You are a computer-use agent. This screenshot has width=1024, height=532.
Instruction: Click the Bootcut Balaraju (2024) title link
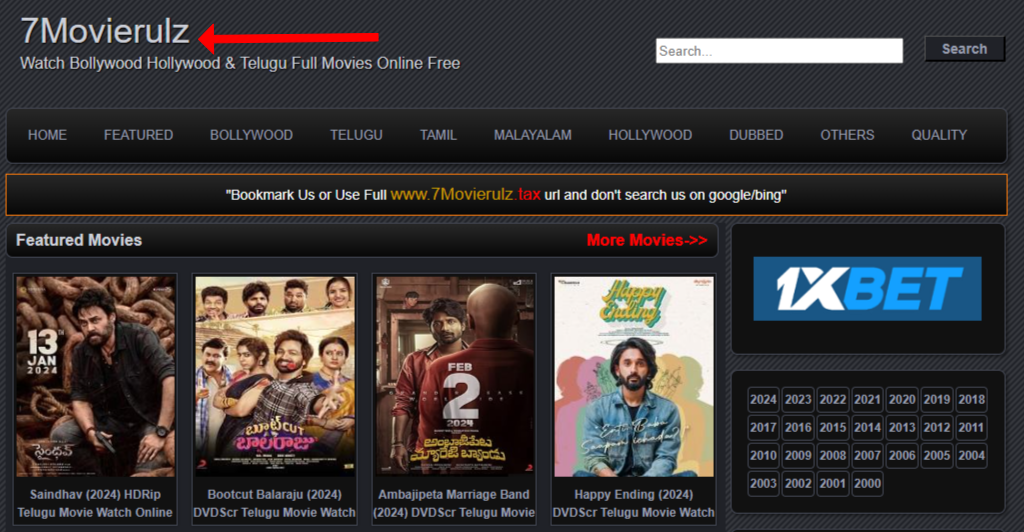click(274, 503)
